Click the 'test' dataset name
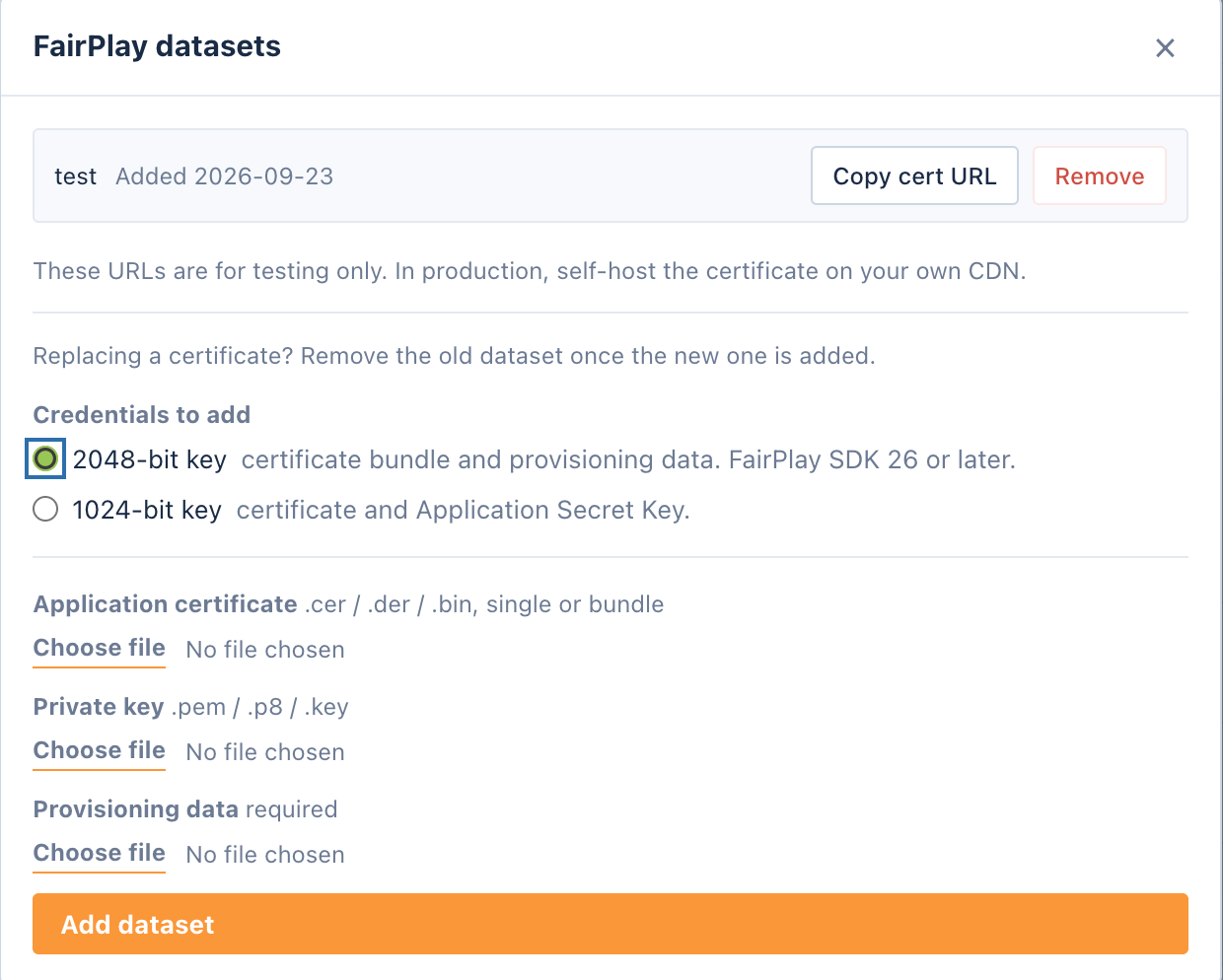The image size is (1223, 980). coord(75,176)
